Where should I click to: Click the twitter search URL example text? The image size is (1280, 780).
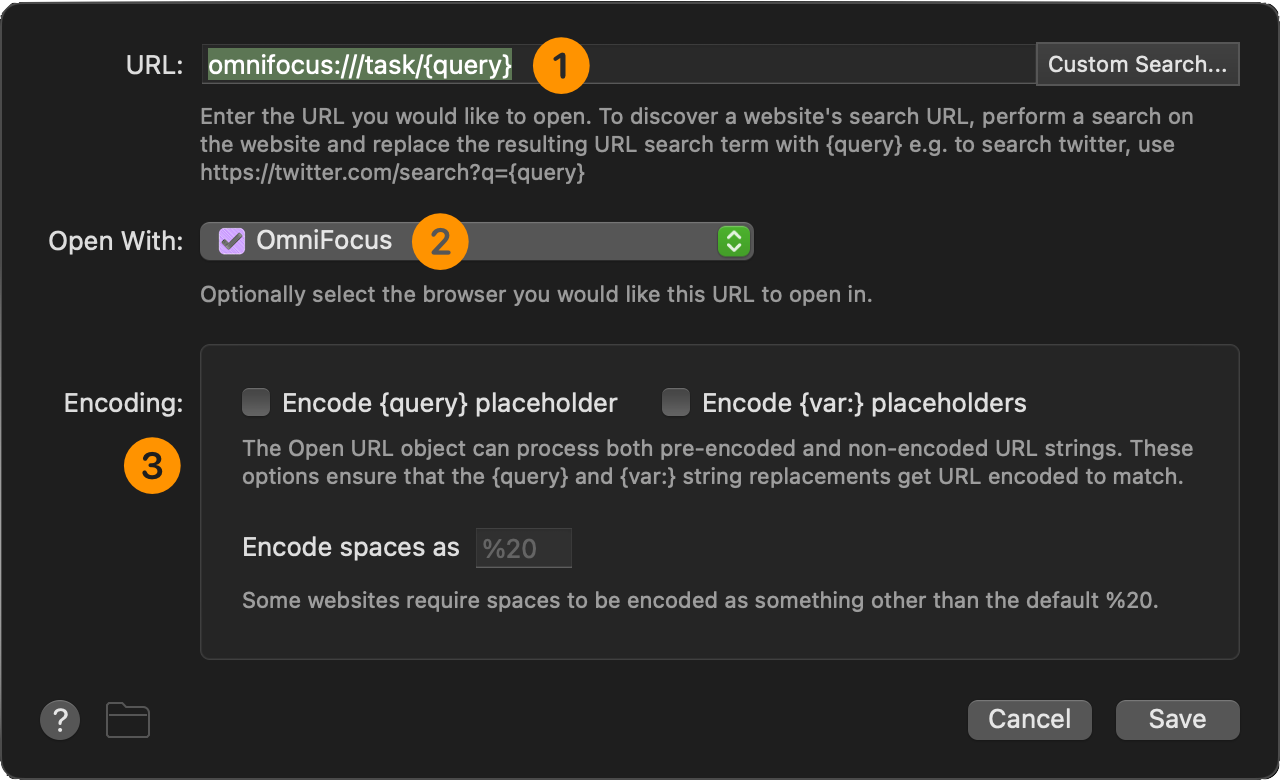tap(392, 172)
